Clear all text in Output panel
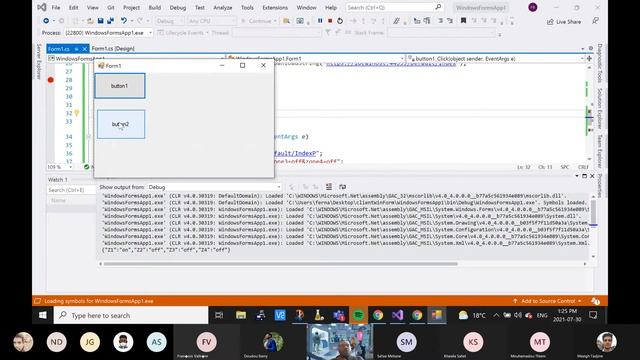 329,187
